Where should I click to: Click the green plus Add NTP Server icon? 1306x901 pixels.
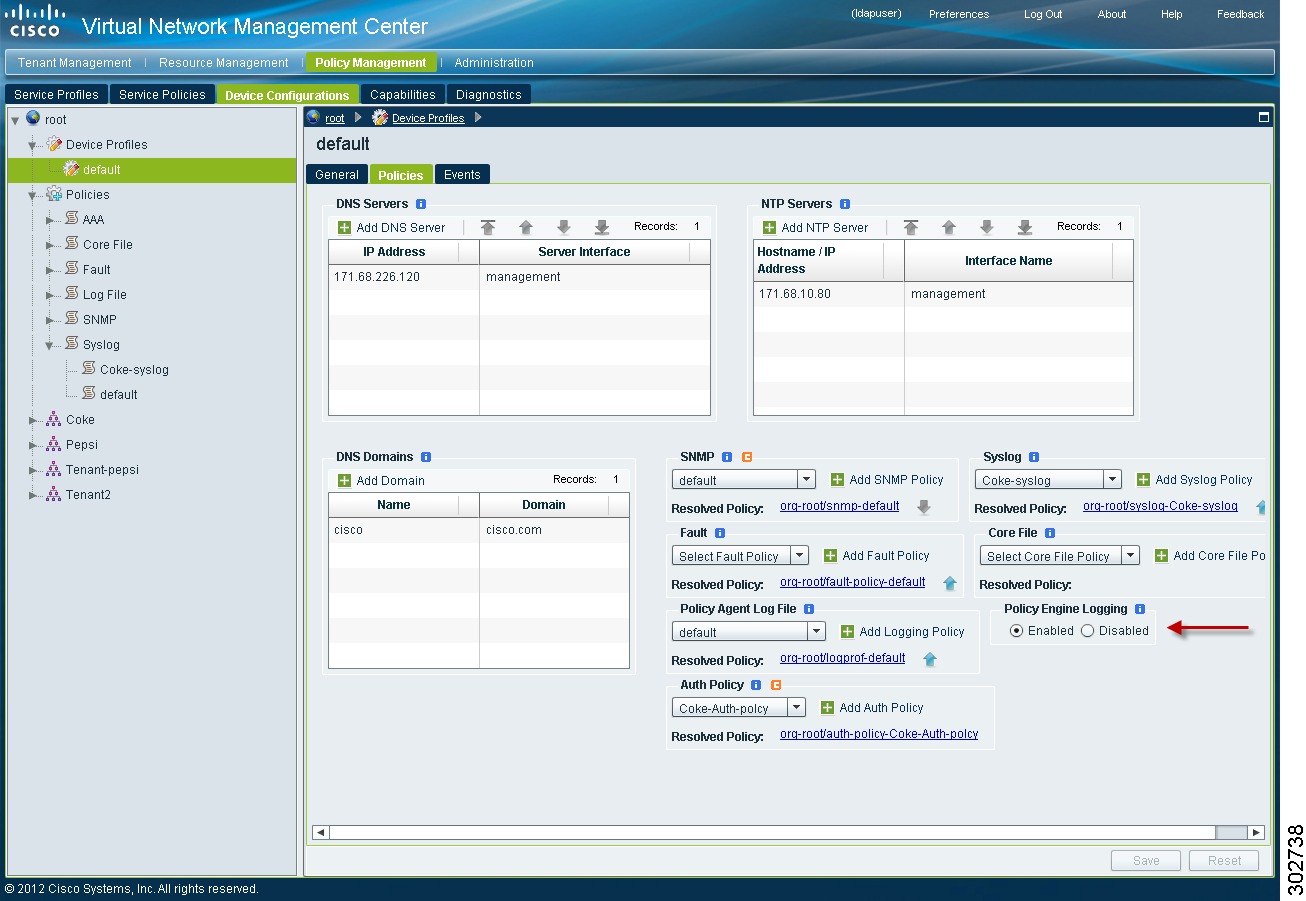pos(769,228)
